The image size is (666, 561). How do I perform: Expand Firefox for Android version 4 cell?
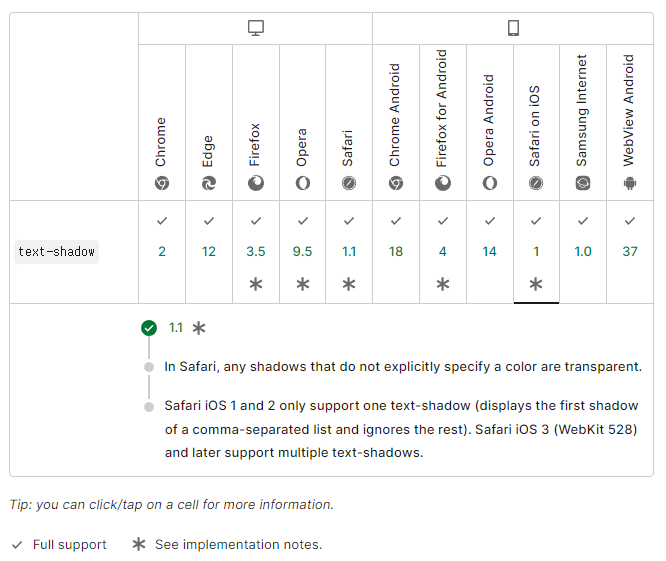tap(443, 252)
